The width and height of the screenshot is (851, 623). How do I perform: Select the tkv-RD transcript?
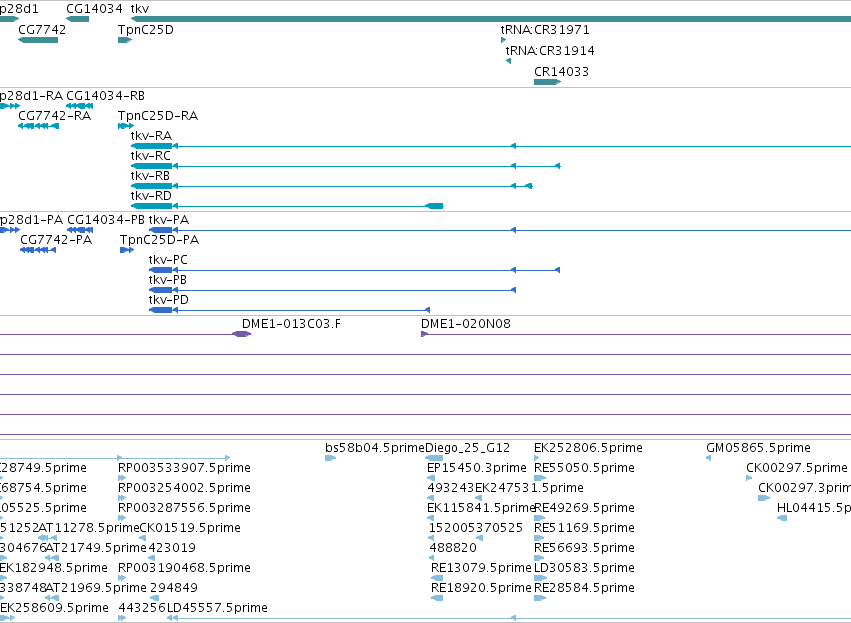pyautogui.click(x=287, y=206)
